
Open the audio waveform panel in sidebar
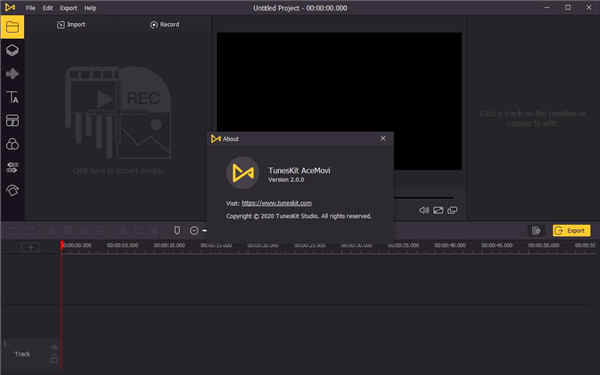tap(12, 73)
